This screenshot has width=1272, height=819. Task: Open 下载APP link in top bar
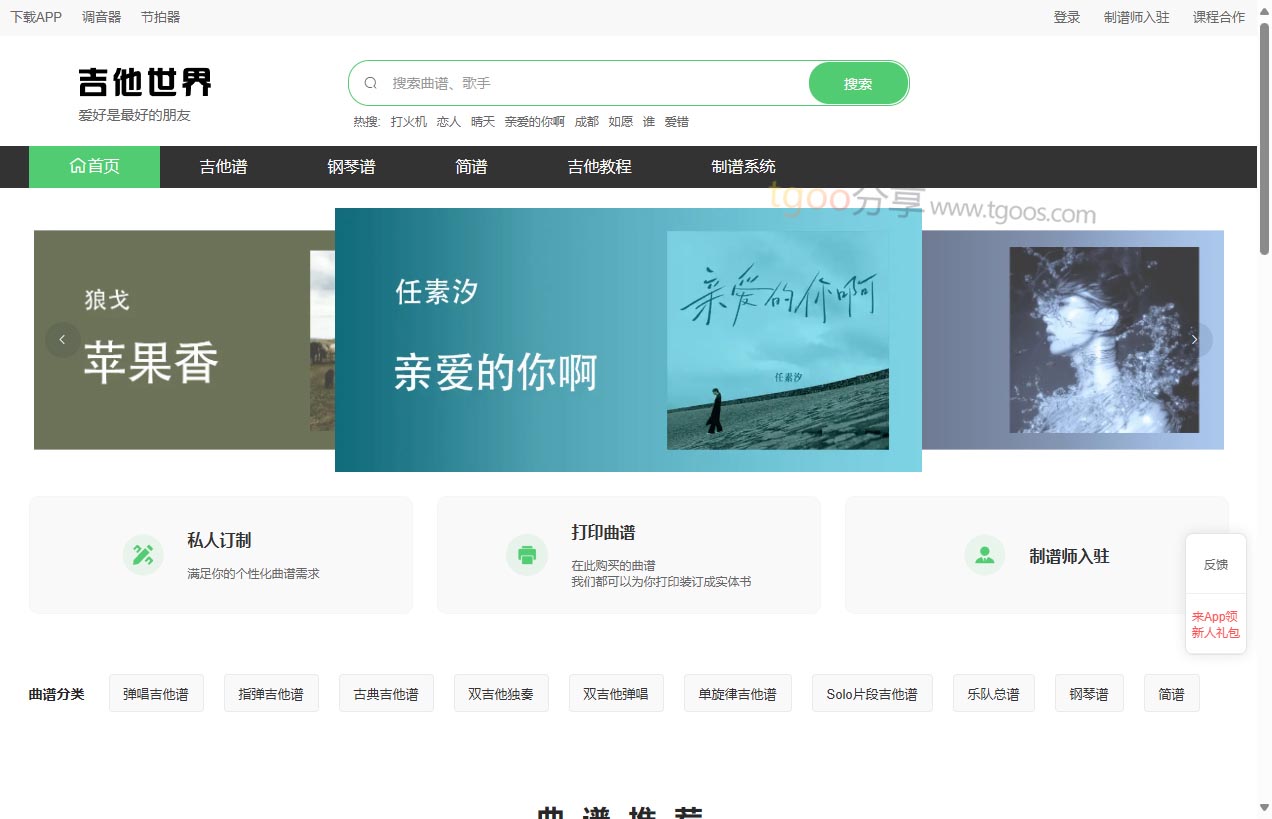(36, 17)
